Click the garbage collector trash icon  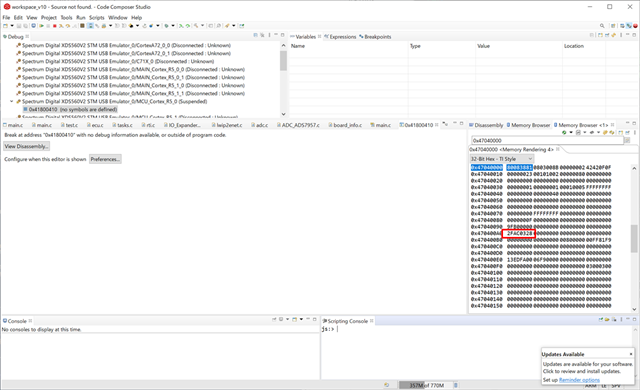click(456, 385)
